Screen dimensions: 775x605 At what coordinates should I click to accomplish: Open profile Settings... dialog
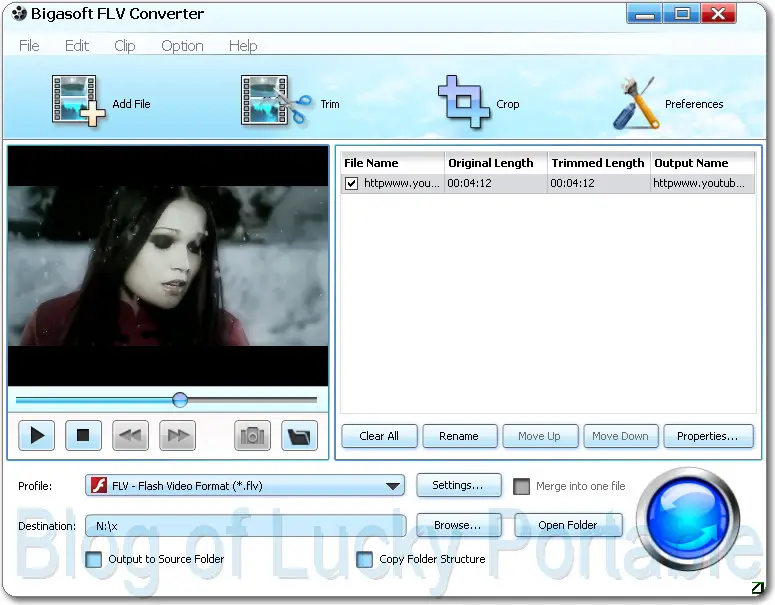click(x=458, y=485)
